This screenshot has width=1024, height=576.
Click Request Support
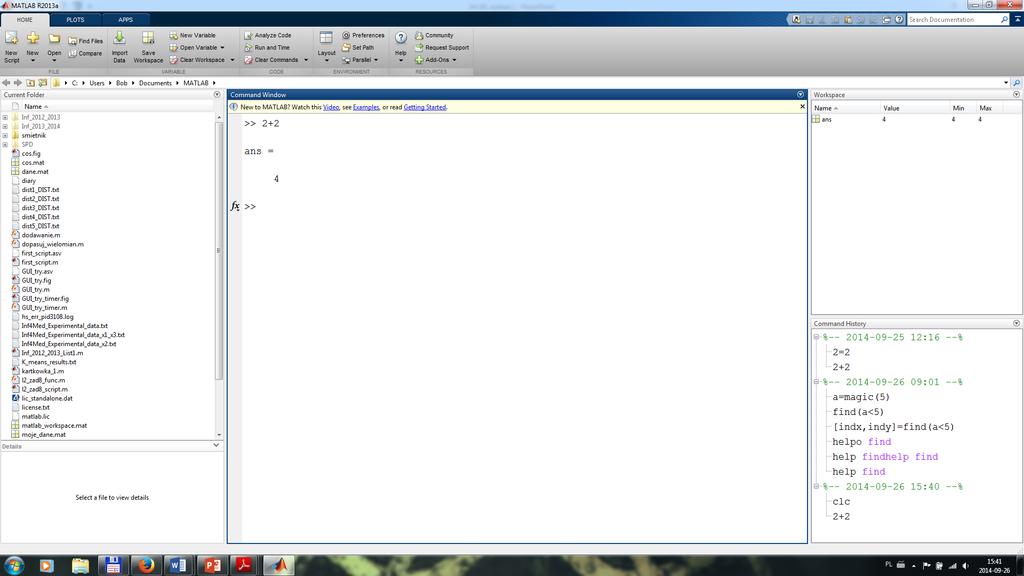[x=442, y=48]
